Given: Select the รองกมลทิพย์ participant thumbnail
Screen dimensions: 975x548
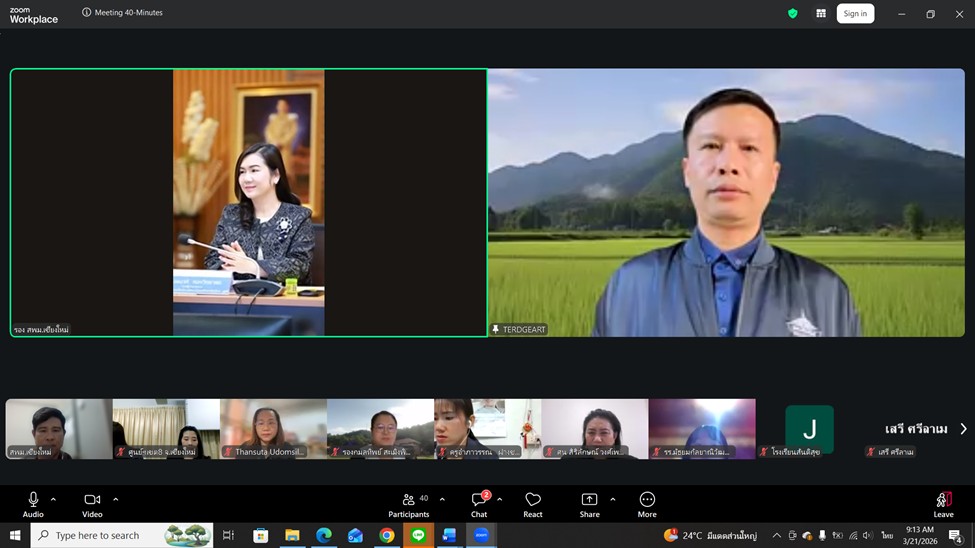Looking at the screenshot, I should pos(381,429).
